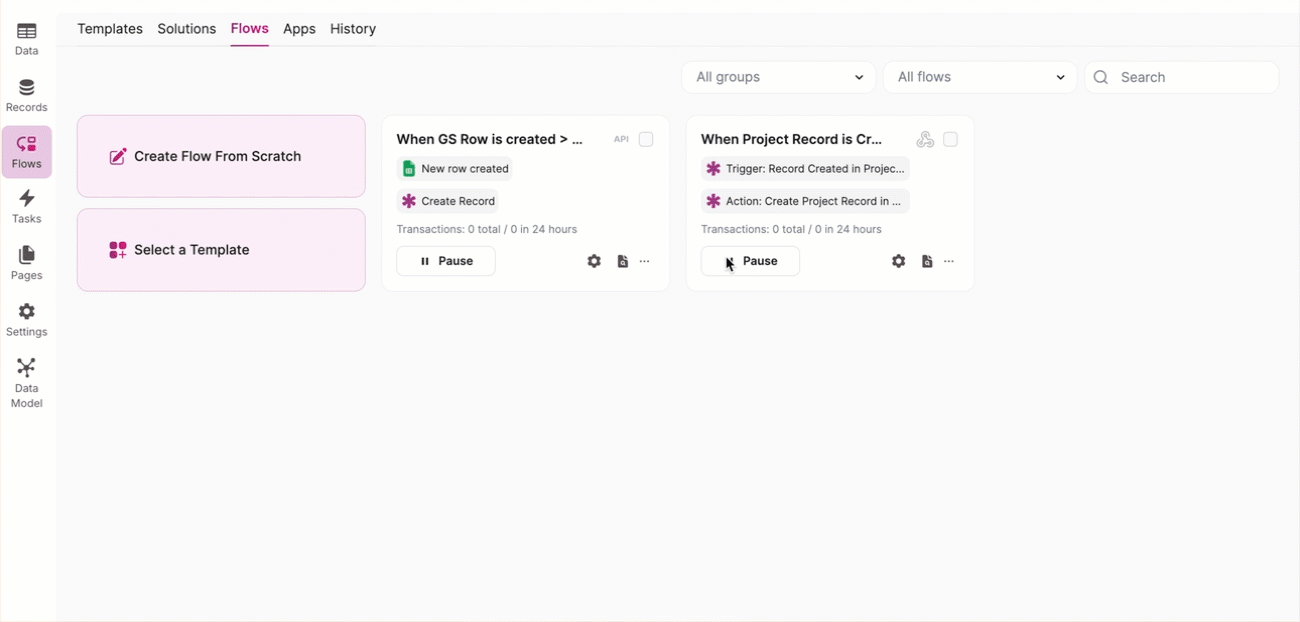Open Settings from the sidebar
The image size is (1300, 622).
coord(26,319)
